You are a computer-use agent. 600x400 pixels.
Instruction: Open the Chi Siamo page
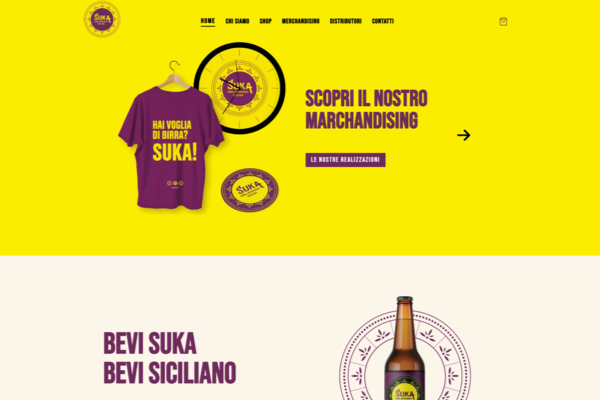237,21
